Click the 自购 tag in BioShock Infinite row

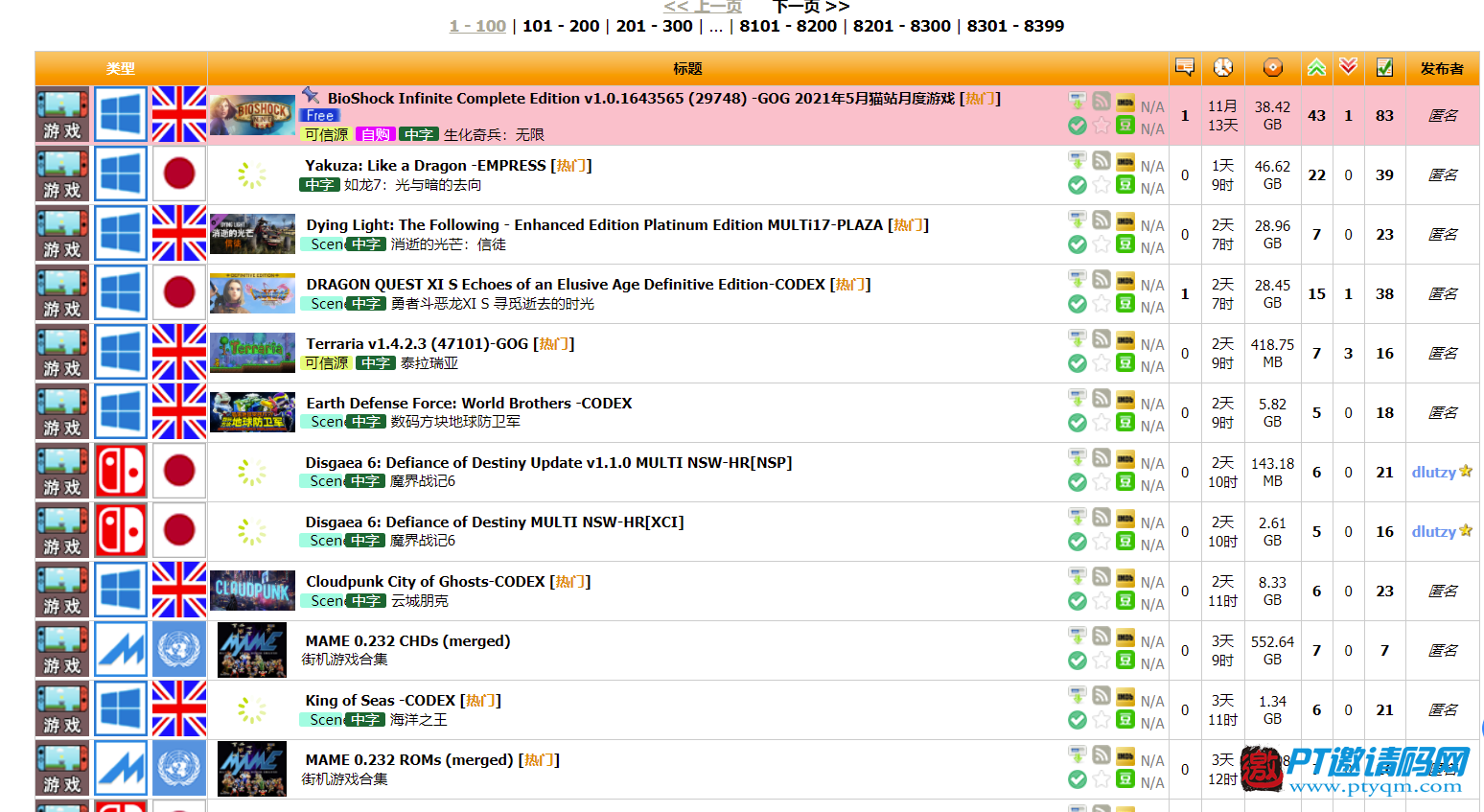click(x=375, y=134)
